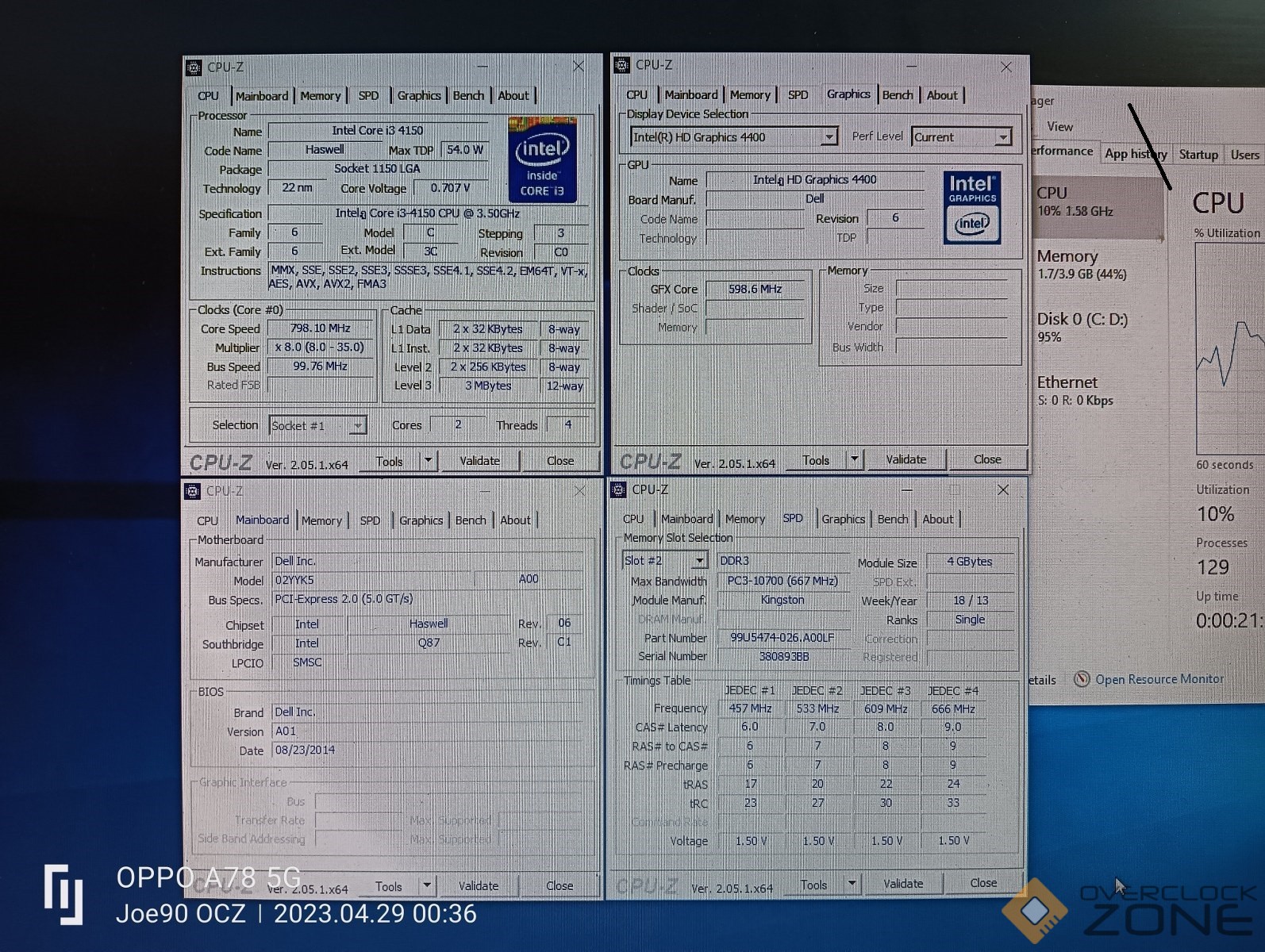Click Tools button in Graphics window
1265x952 pixels.
point(815,459)
